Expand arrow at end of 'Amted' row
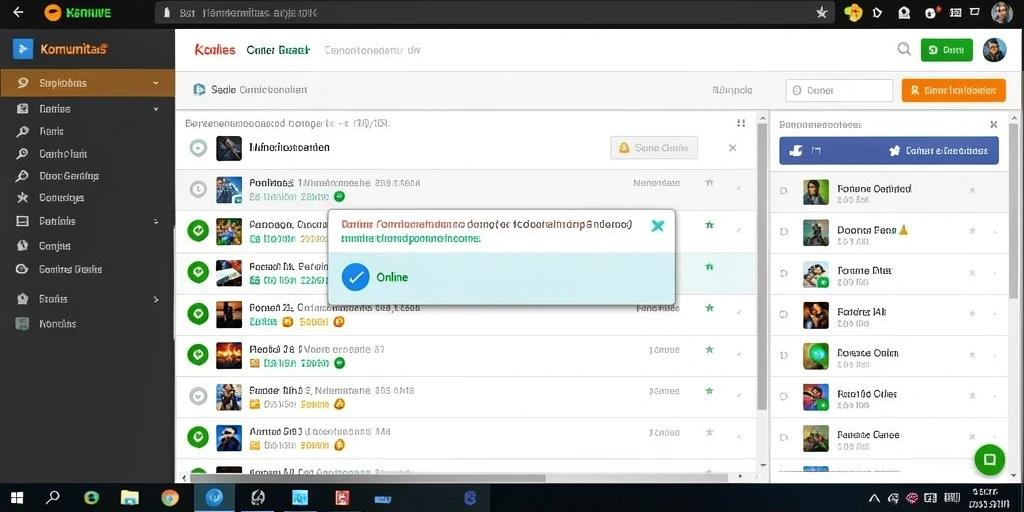 tap(739, 437)
